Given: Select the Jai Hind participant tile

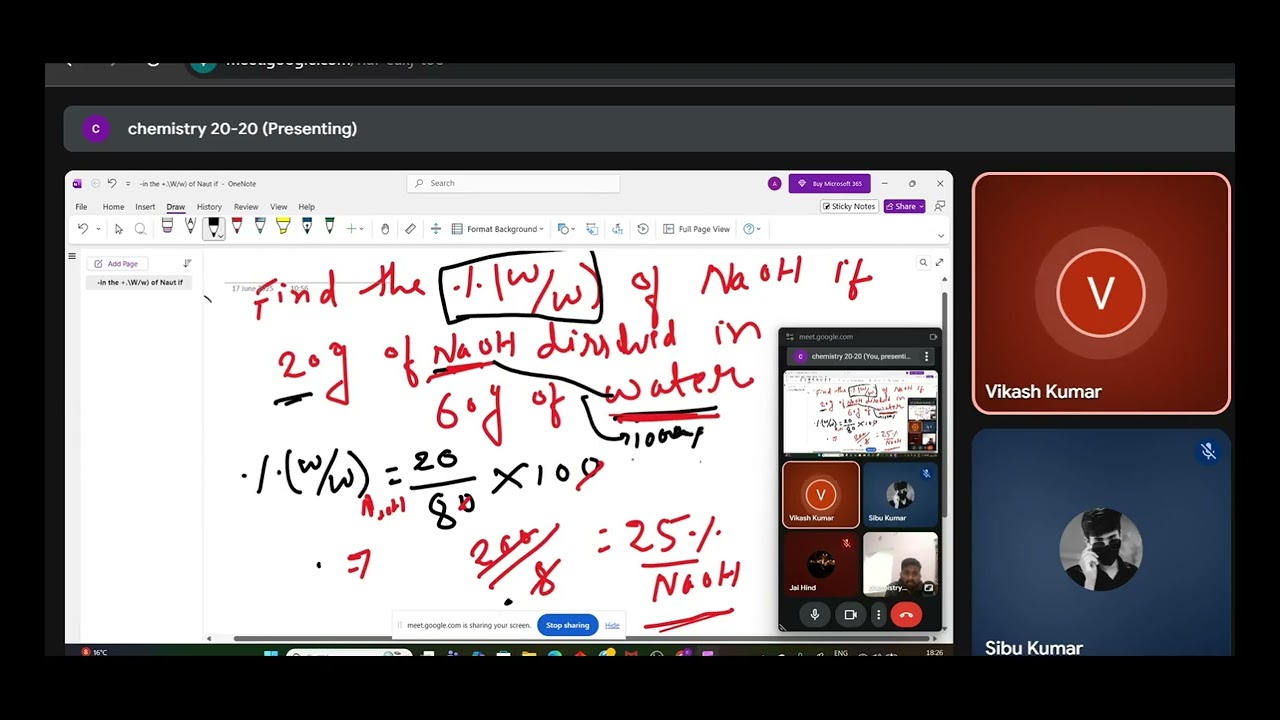Looking at the screenshot, I should tap(821, 563).
